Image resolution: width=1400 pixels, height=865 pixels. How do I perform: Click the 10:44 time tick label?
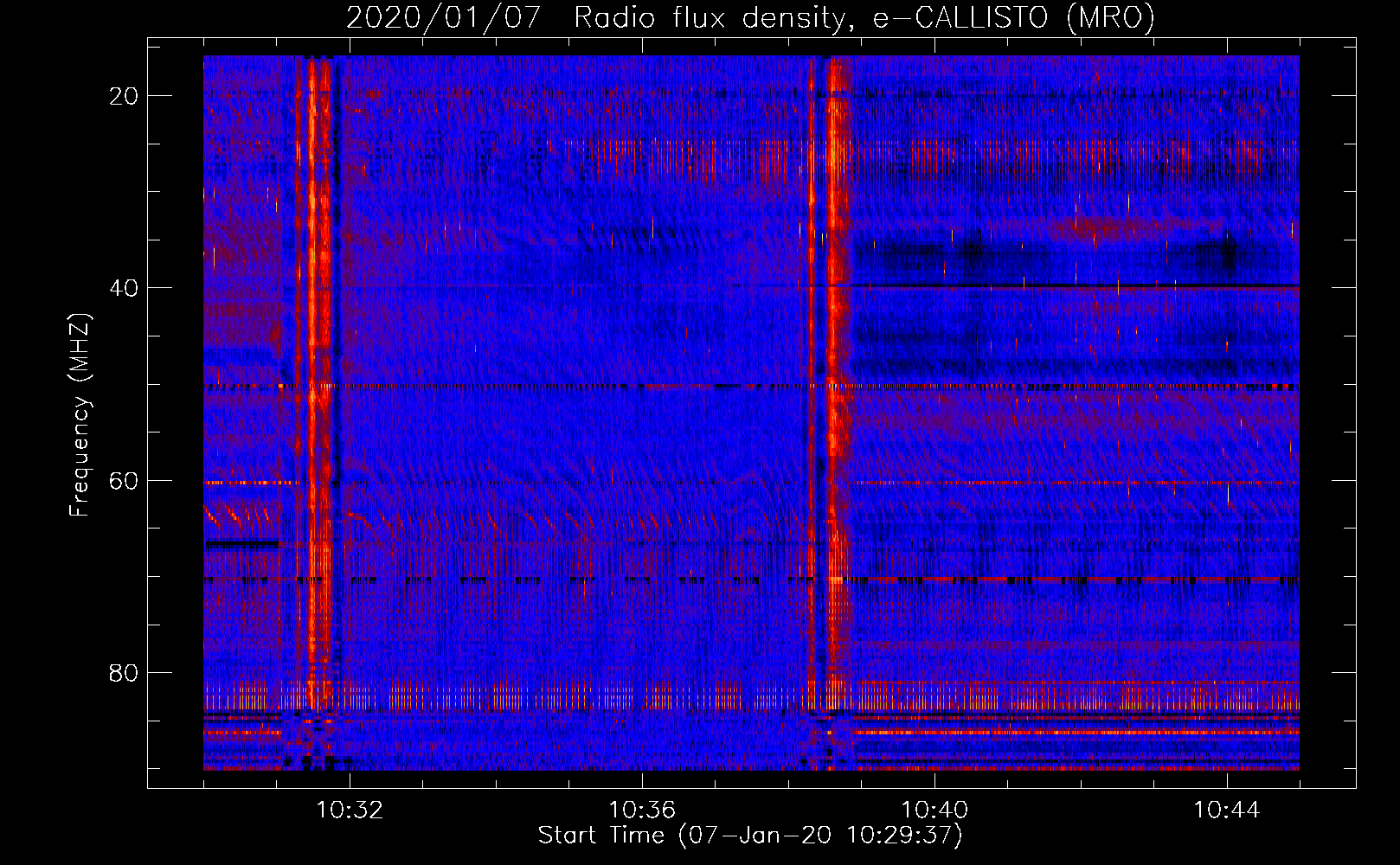(1227, 811)
